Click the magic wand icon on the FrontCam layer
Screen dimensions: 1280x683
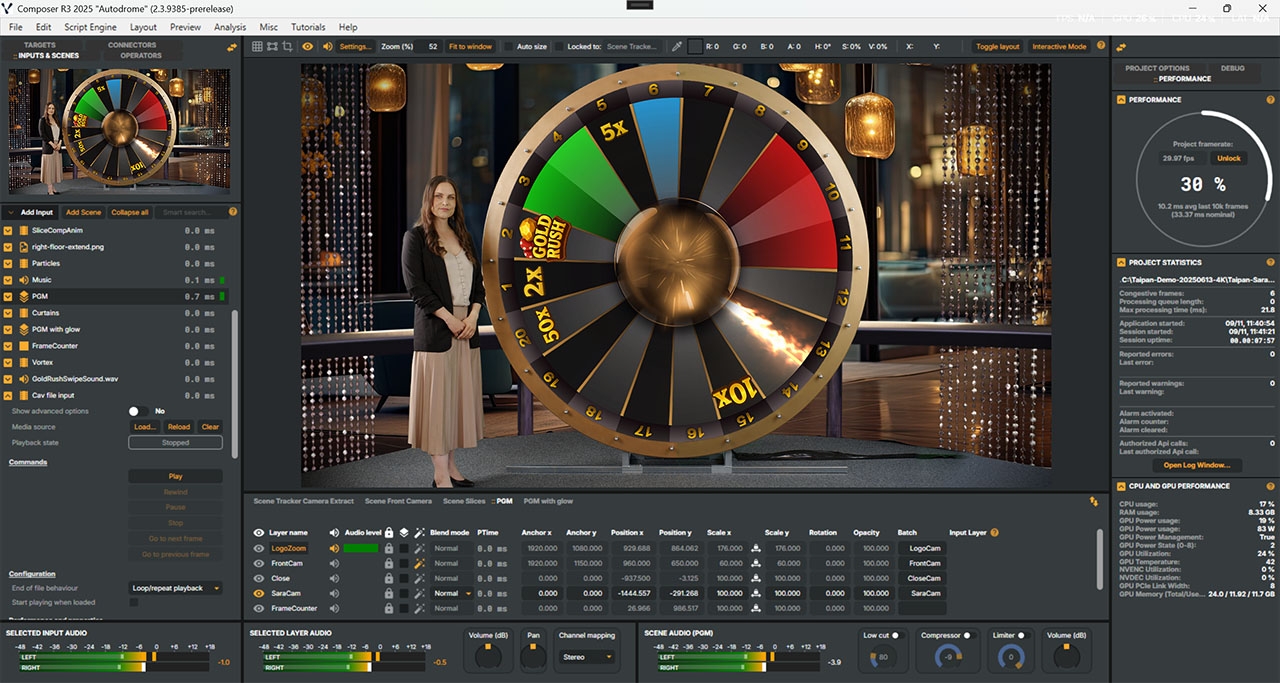pyautogui.click(x=420, y=563)
